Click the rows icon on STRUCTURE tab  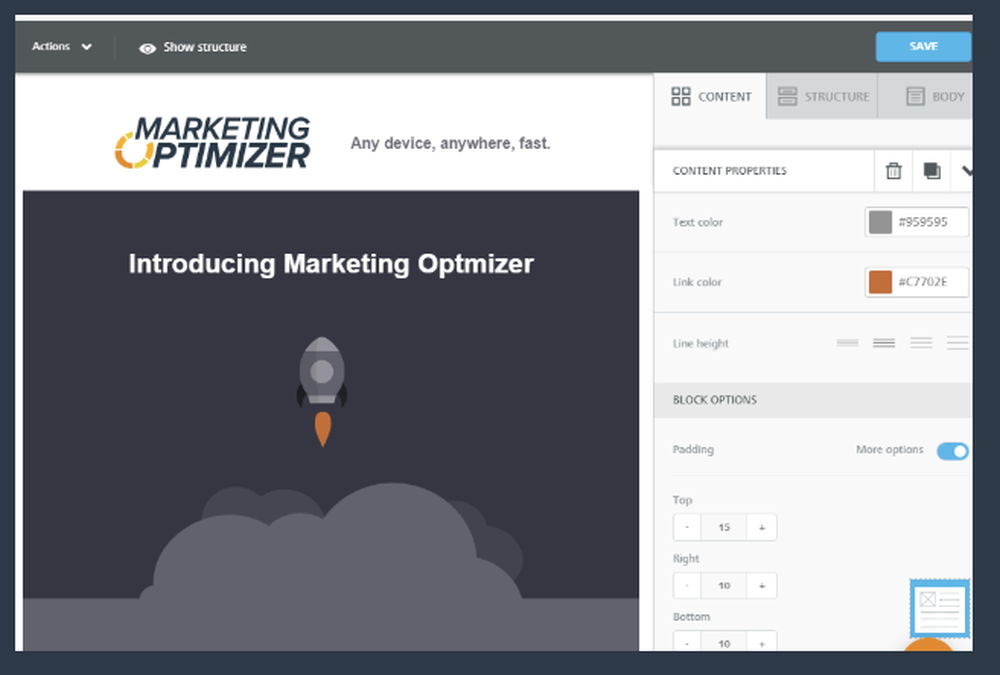(x=787, y=96)
